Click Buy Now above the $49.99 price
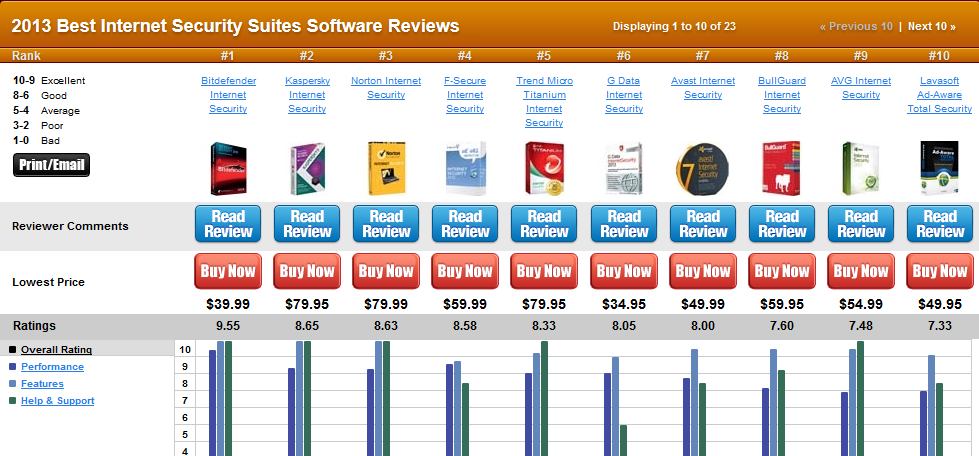 click(x=703, y=271)
